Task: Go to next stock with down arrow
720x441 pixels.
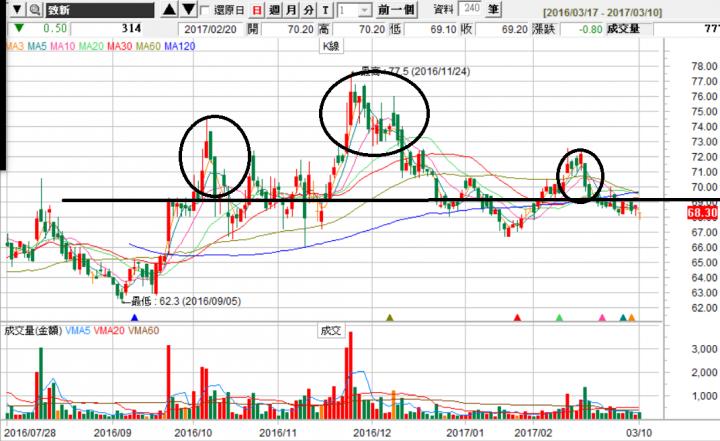Action: click(189, 9)
